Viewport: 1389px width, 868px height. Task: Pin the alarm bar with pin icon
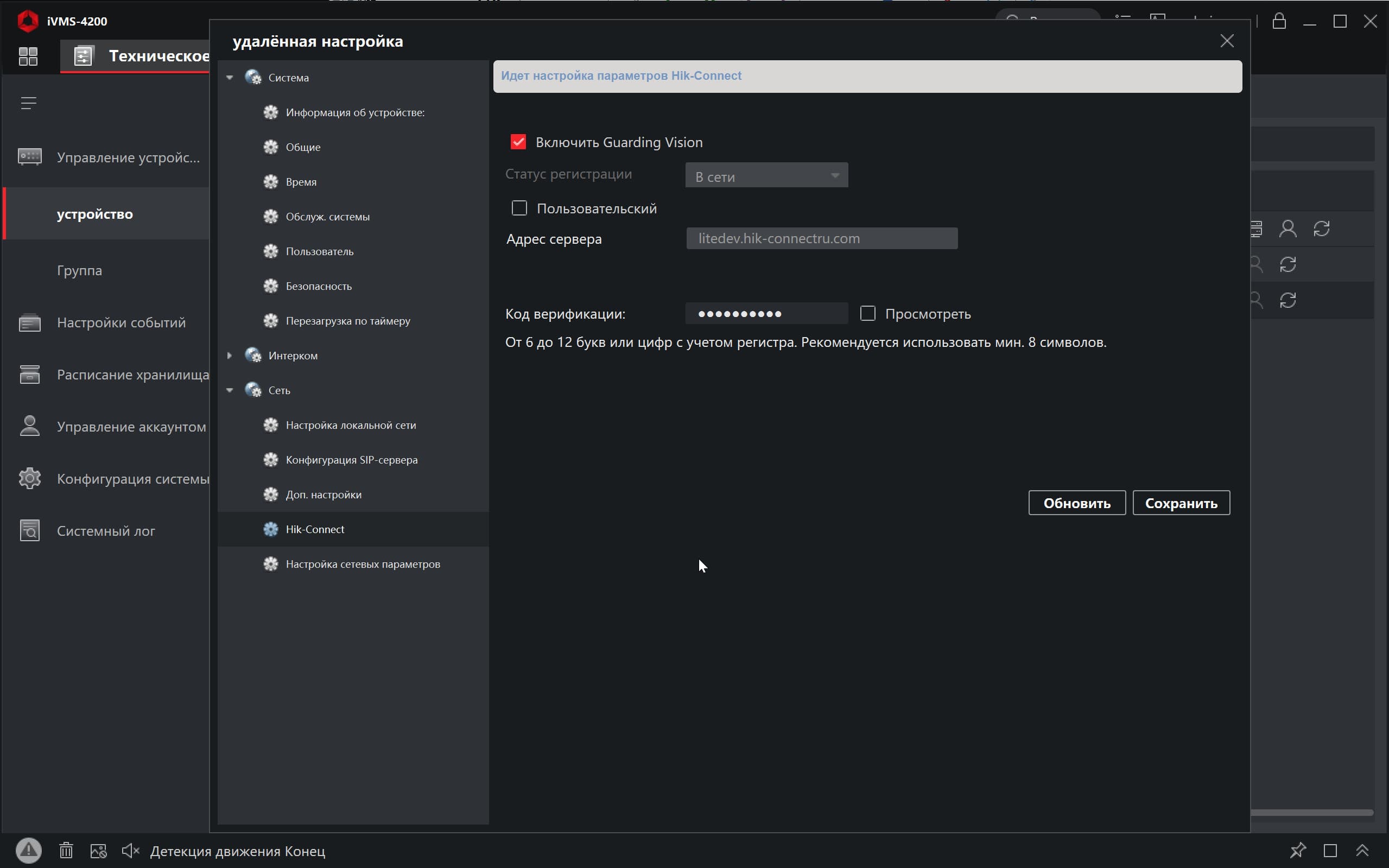[x=1298, y=850]
